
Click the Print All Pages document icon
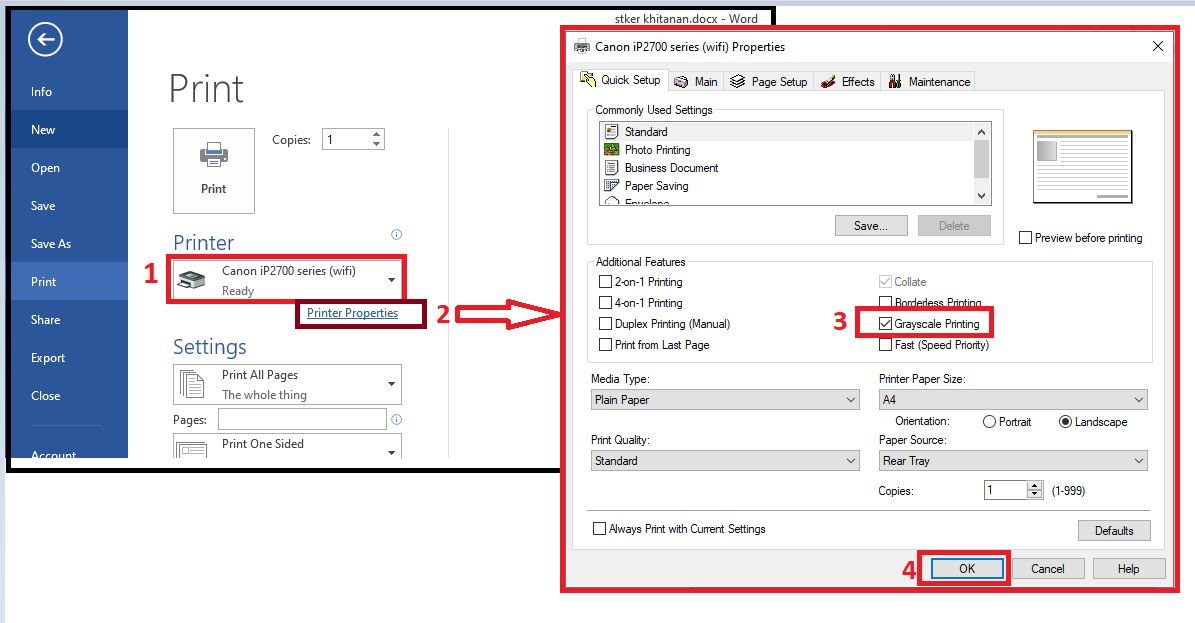192,384
